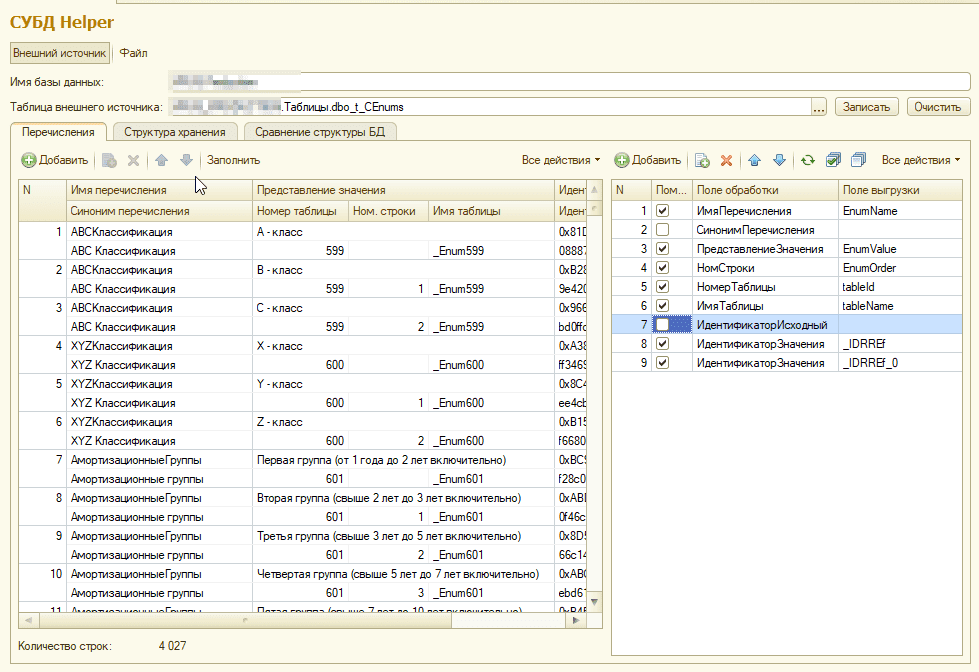This screenshot has width=979, height=672.
Task: Toggle checkbox for ПредставлениеЗначения
Action: (662, 249)
